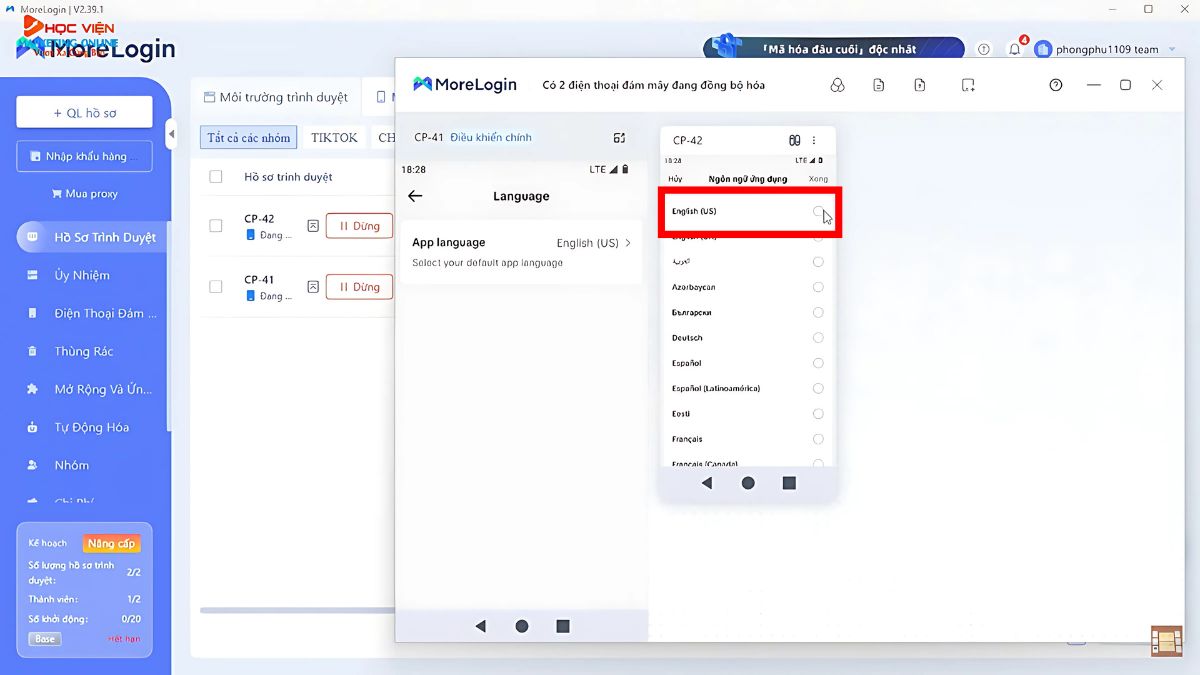1200x675 pixels.
Task: Click the phone icon under CP-41 profile
Action: [251, 296]
